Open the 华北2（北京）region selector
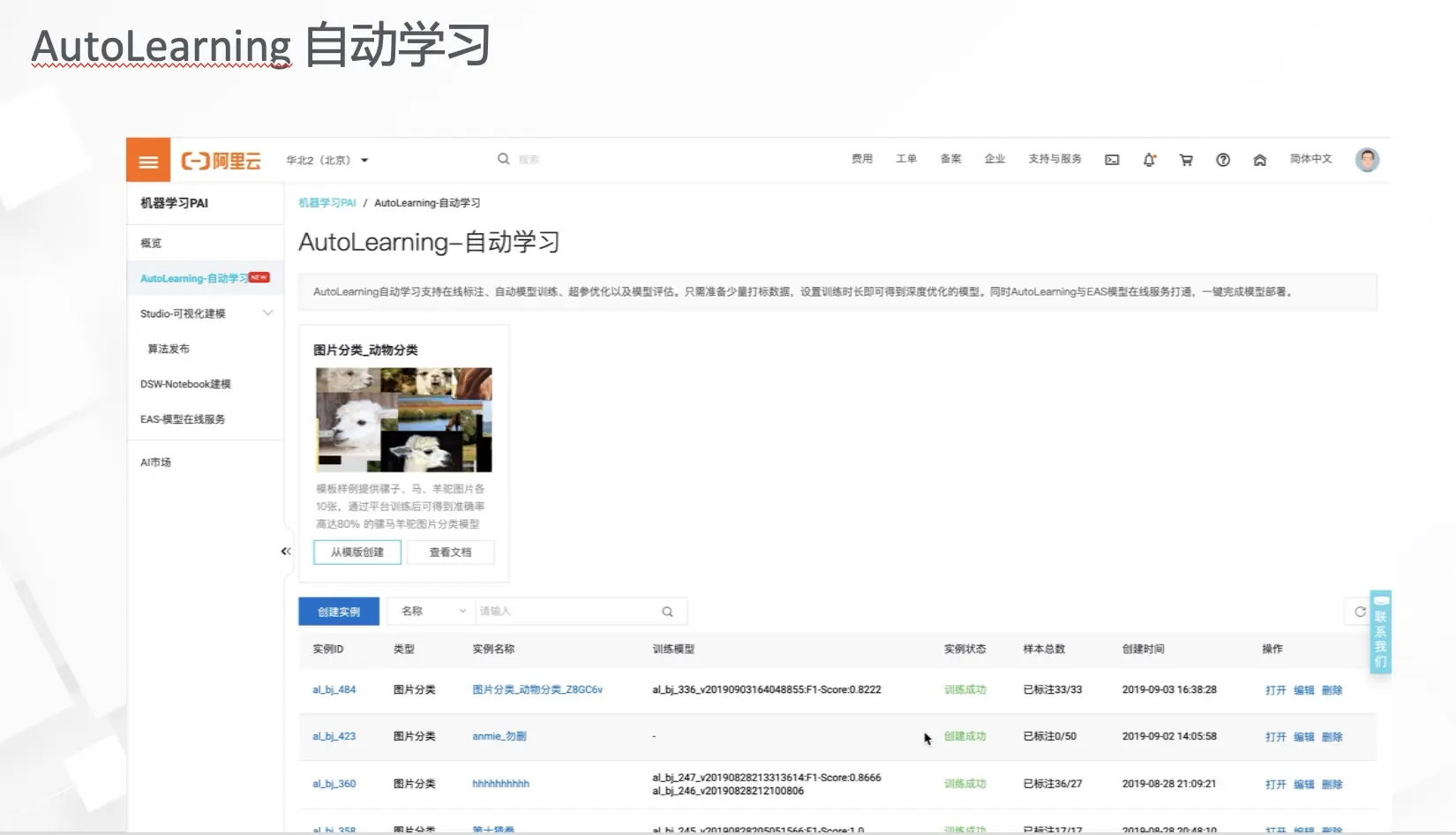This screenshot has height=835, width=1456. tap(326, 160)
